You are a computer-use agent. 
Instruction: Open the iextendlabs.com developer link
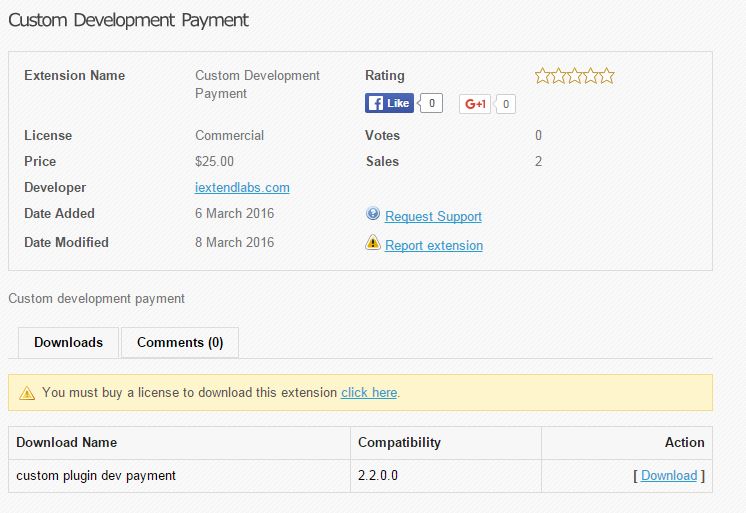coord(242,187)
